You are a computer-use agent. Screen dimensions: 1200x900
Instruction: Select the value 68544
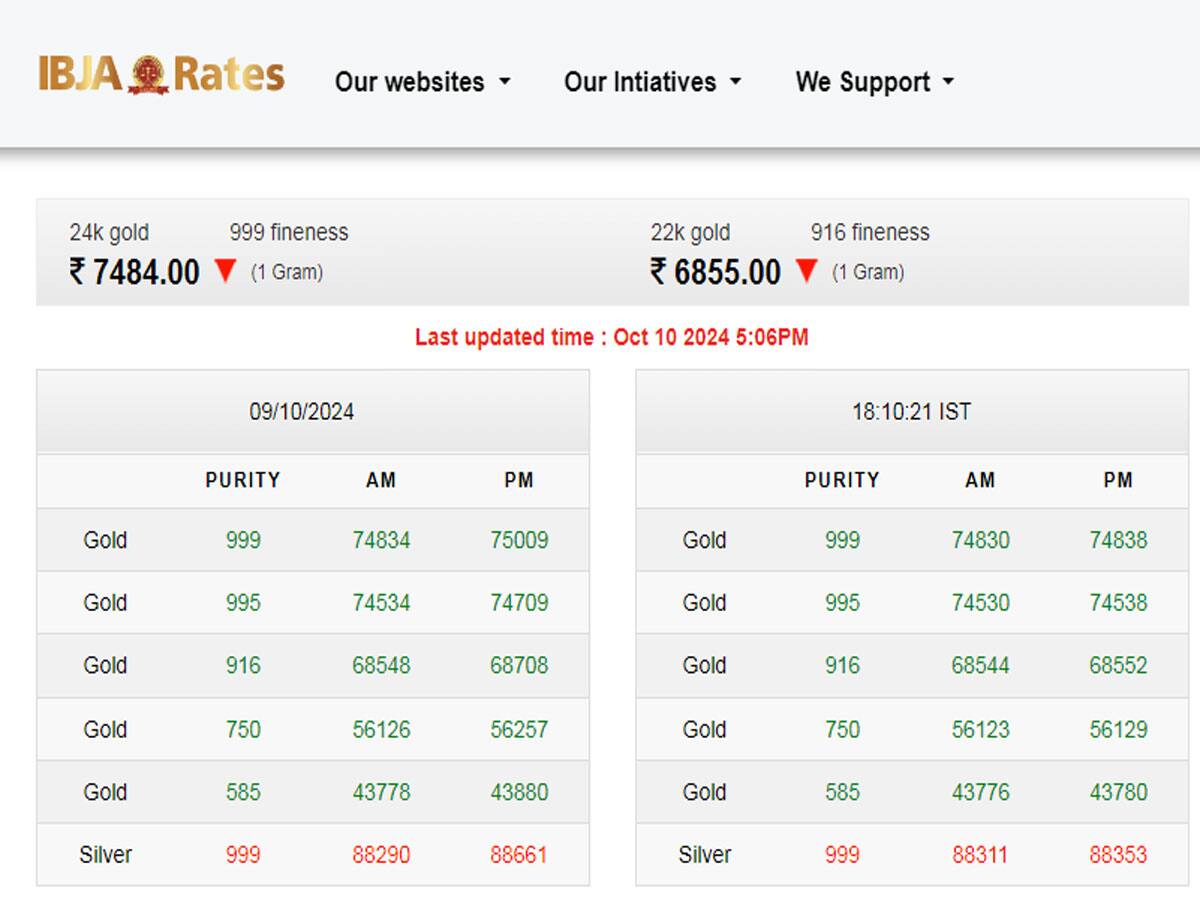click(980, 665)
